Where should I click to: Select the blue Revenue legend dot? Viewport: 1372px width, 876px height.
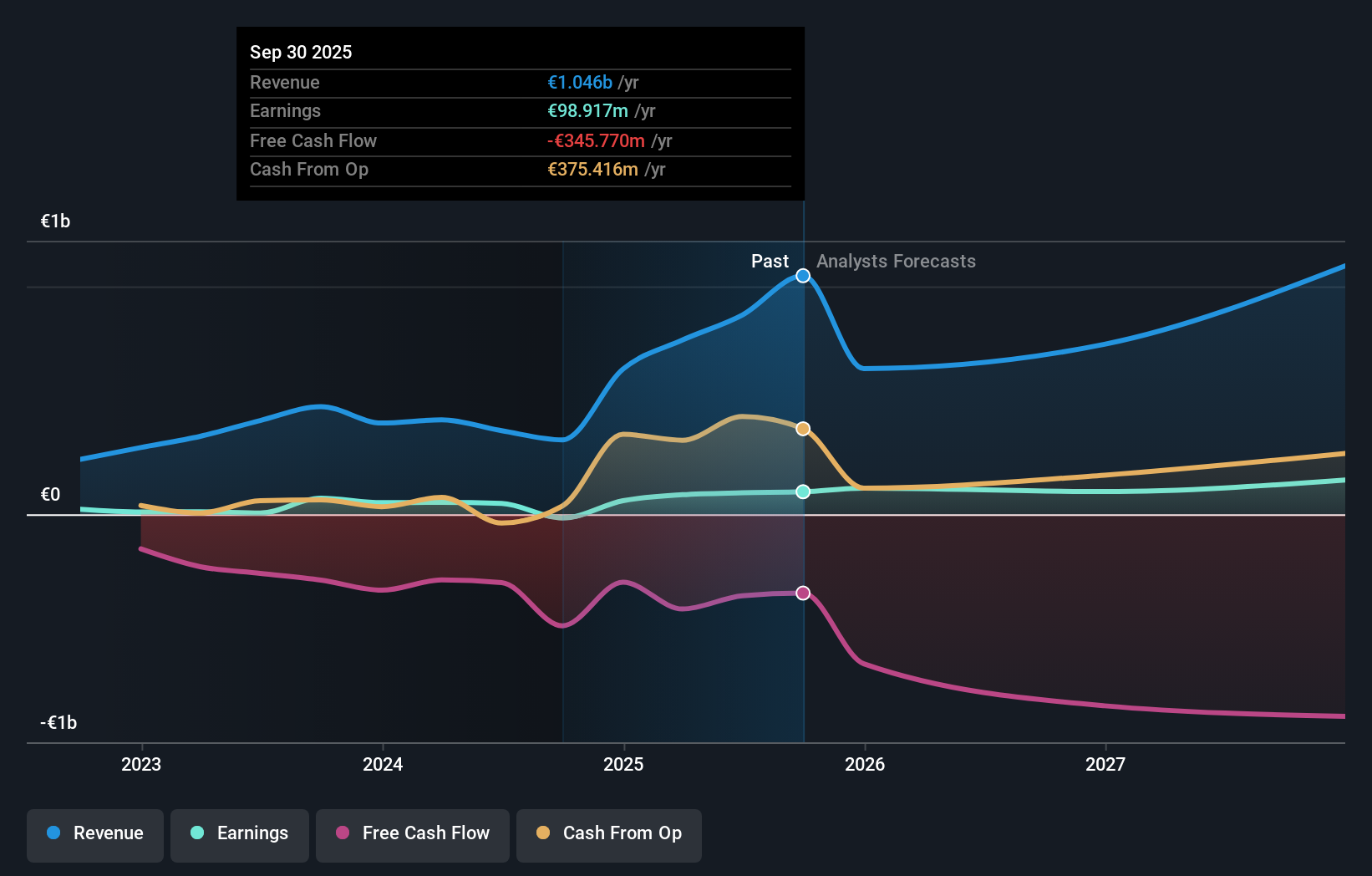pyautogui.click(x=52, y=833)
